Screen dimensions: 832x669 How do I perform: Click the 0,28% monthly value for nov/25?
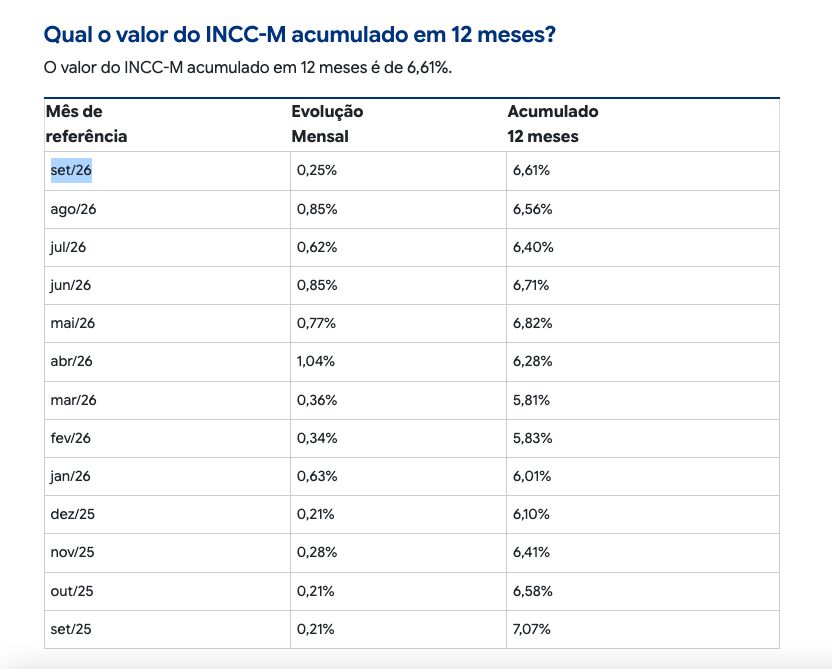pos(317,552)
